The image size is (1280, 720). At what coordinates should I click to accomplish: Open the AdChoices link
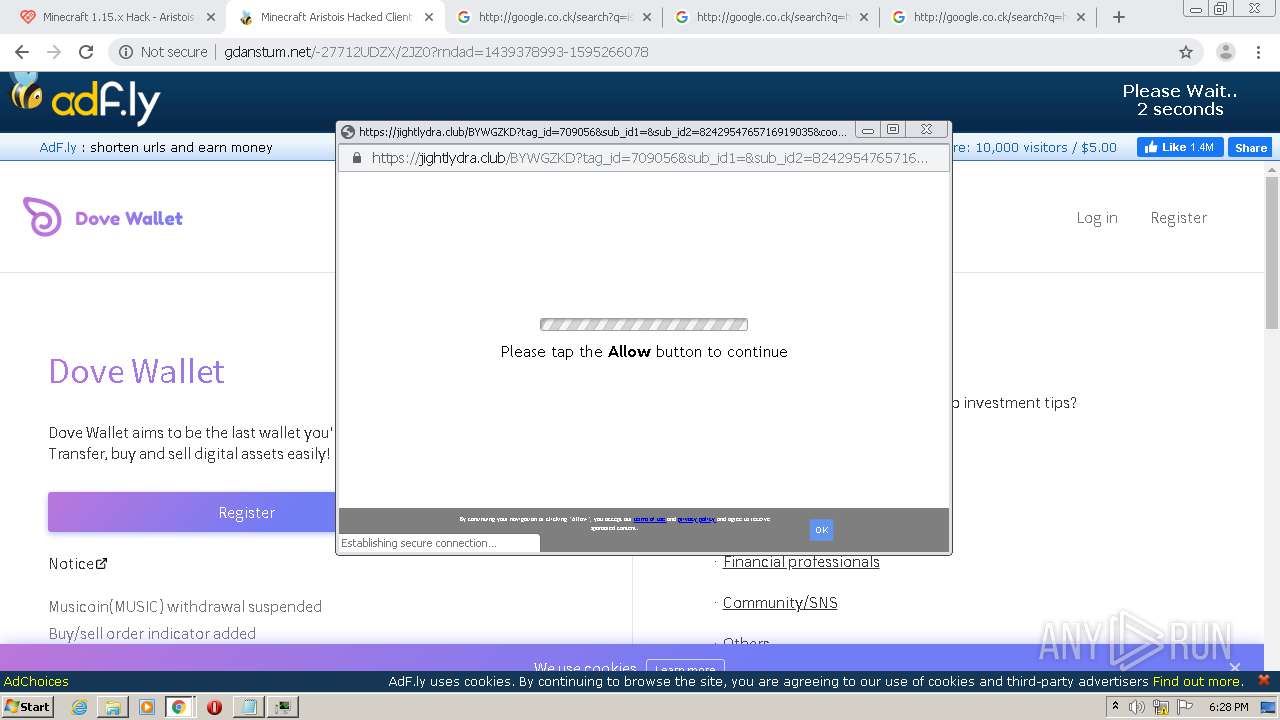(x=36, y=682)
